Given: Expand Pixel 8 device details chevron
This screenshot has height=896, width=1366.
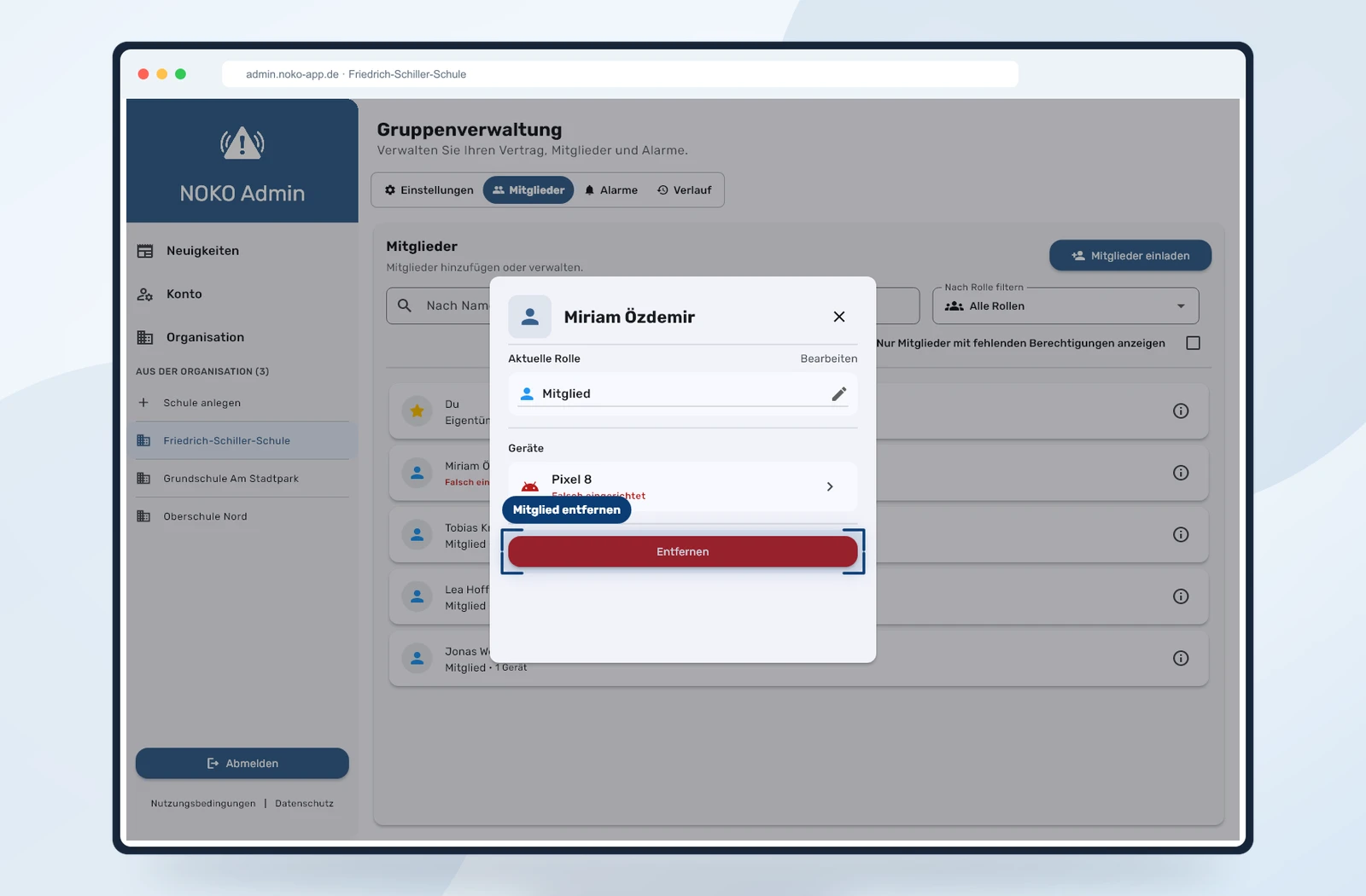Looking at the screenshot, I should point(830,486).
